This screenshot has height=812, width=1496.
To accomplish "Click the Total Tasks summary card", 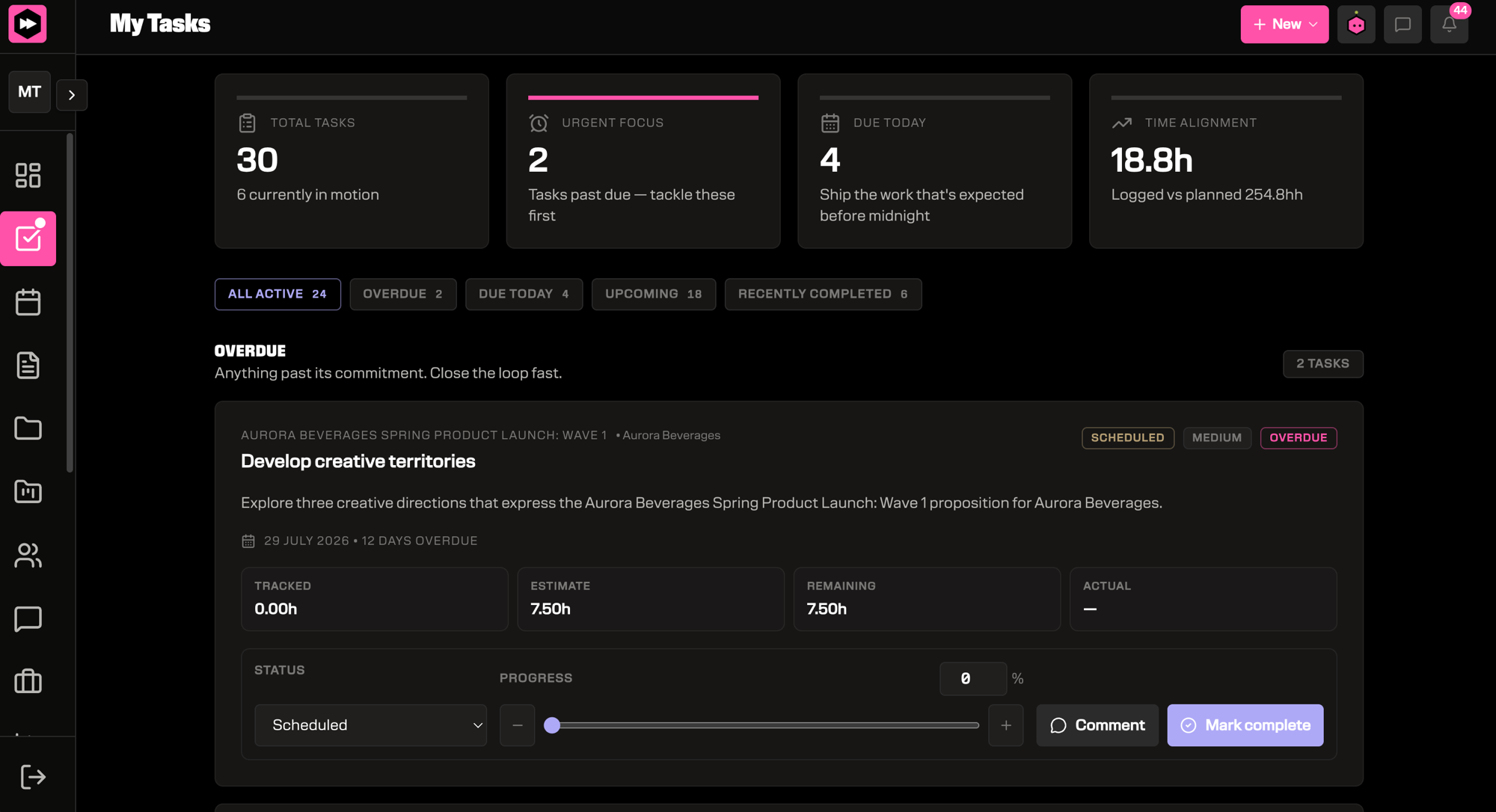I will point(352,161).
